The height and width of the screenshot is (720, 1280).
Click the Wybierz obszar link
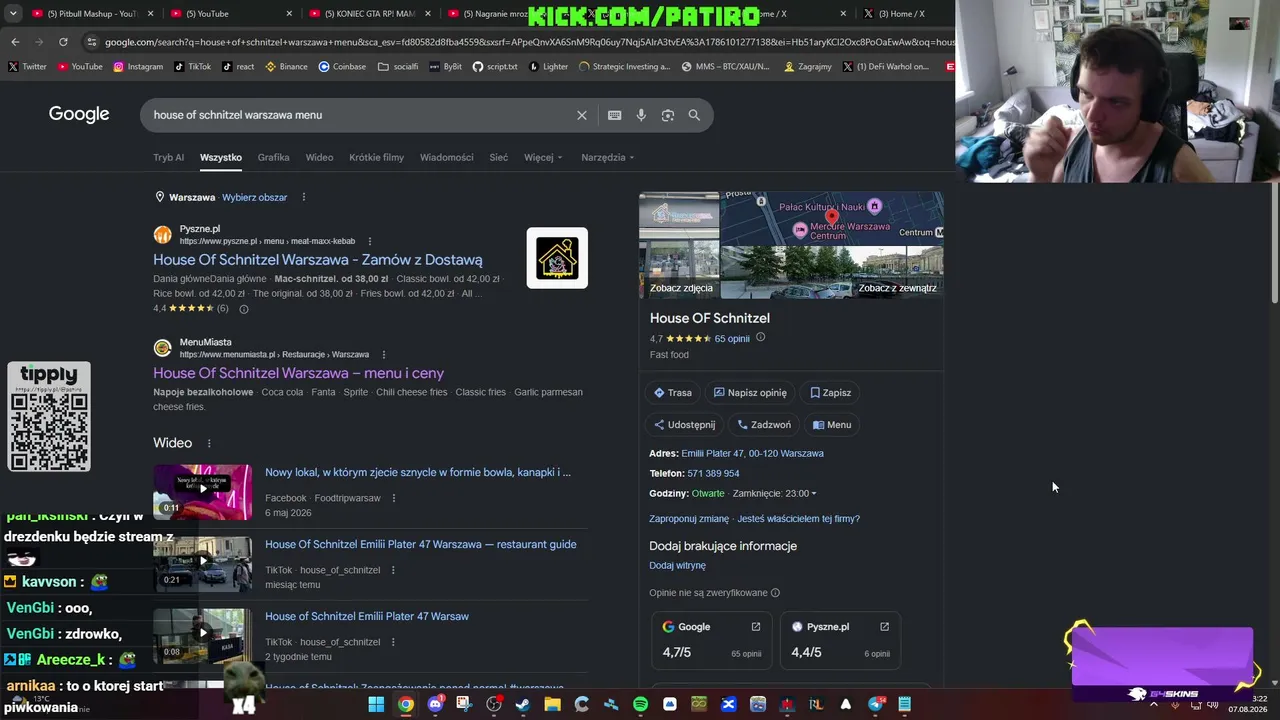(x=254, y=197)
